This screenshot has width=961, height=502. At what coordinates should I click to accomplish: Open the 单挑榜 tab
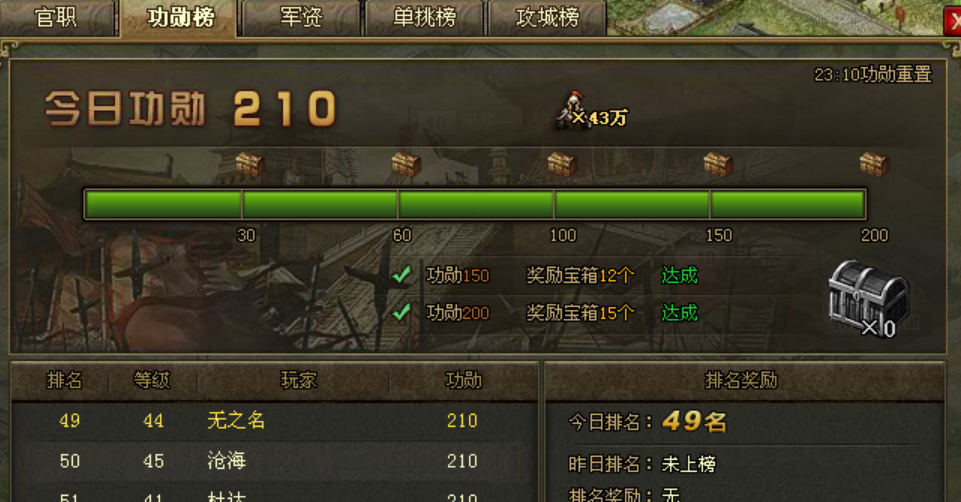(424, 17)
